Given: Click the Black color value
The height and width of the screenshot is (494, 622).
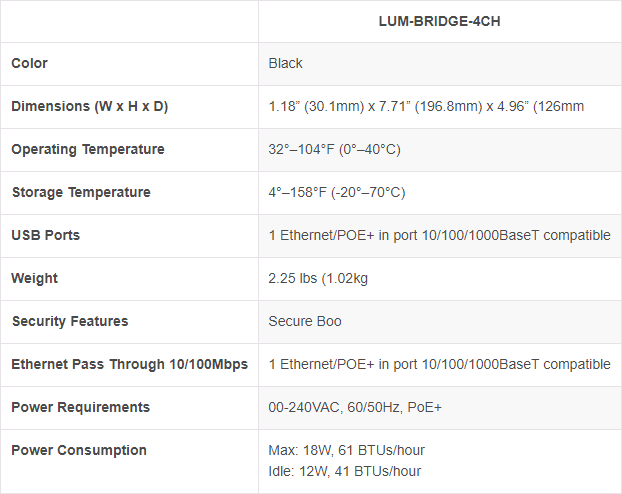Looking at the screenshot, I should [286, 64].
